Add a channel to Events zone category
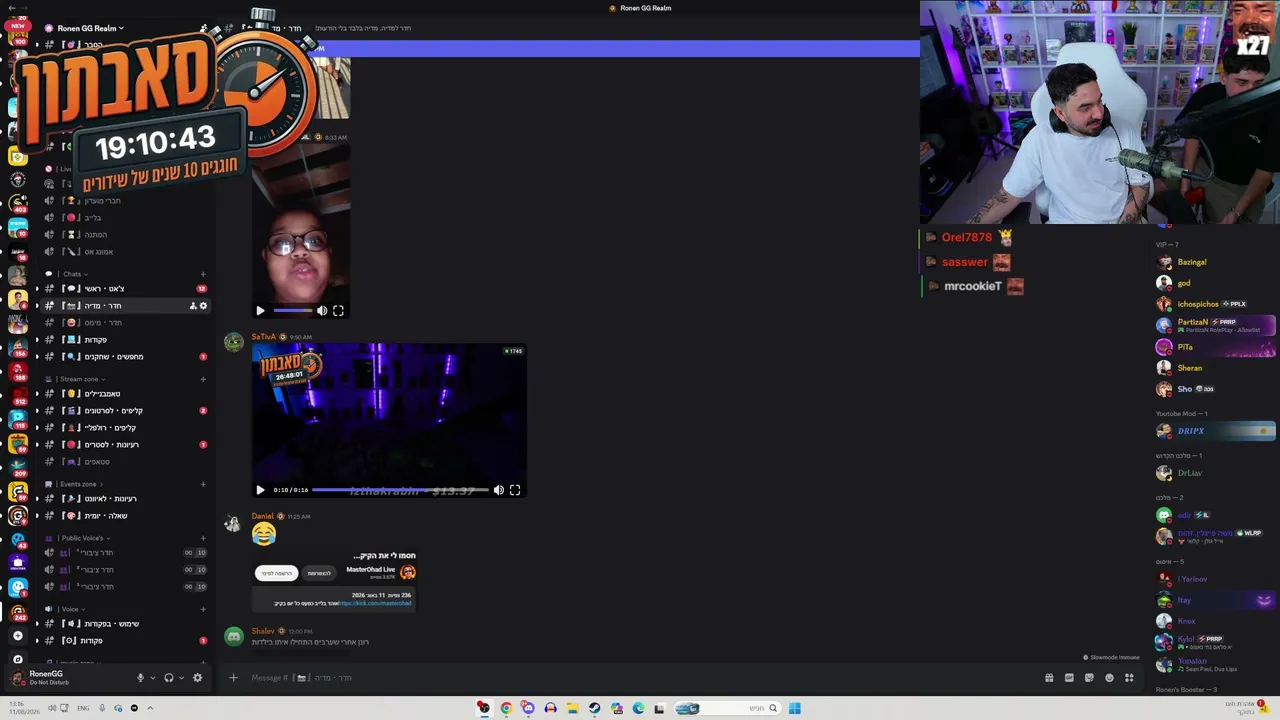1280x720 pixels. point(203,484)
